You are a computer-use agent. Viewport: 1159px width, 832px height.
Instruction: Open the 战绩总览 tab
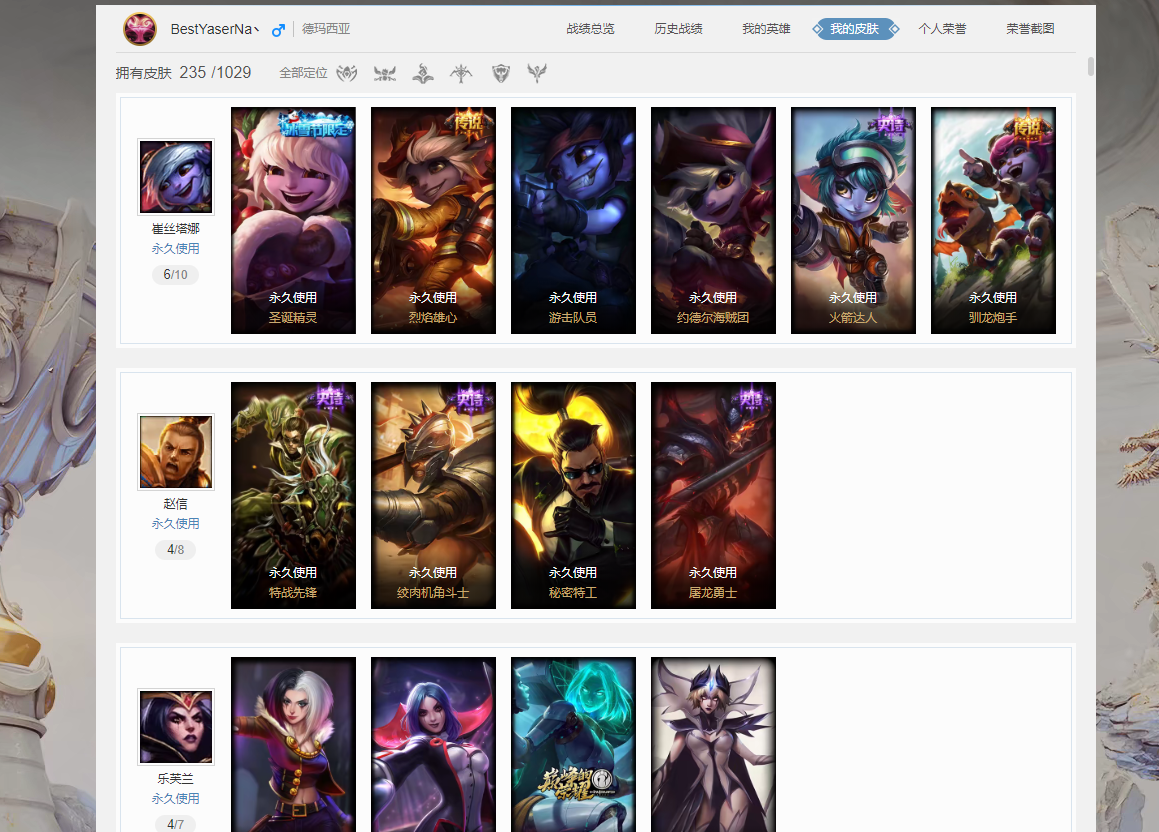click(591, 29)
